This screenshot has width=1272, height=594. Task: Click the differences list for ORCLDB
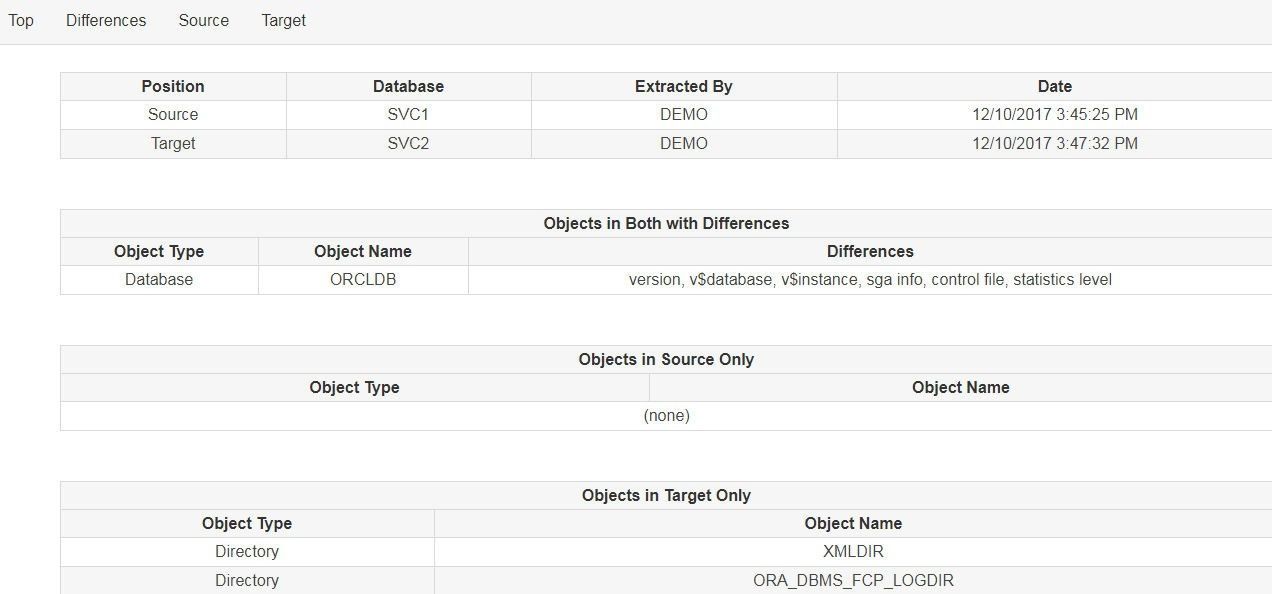pos(870,279)
